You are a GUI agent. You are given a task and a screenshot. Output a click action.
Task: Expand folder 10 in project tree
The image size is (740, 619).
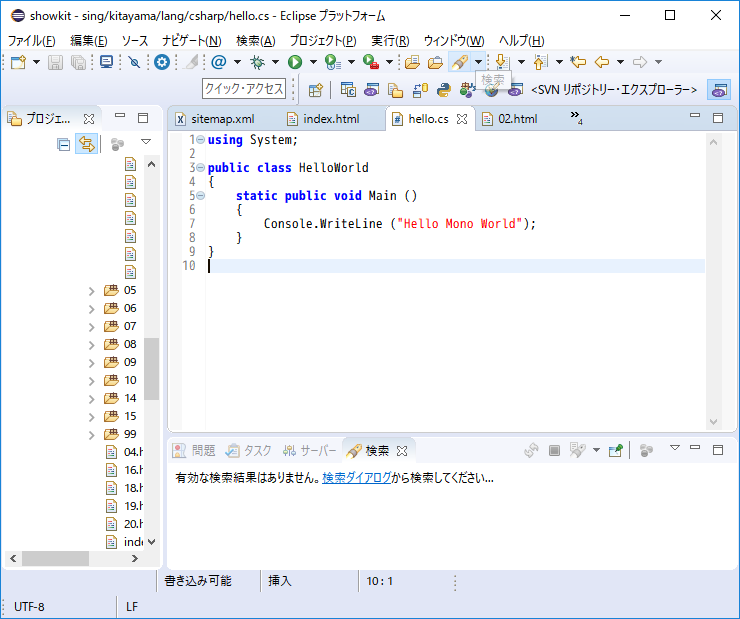(x=92, y=381)
